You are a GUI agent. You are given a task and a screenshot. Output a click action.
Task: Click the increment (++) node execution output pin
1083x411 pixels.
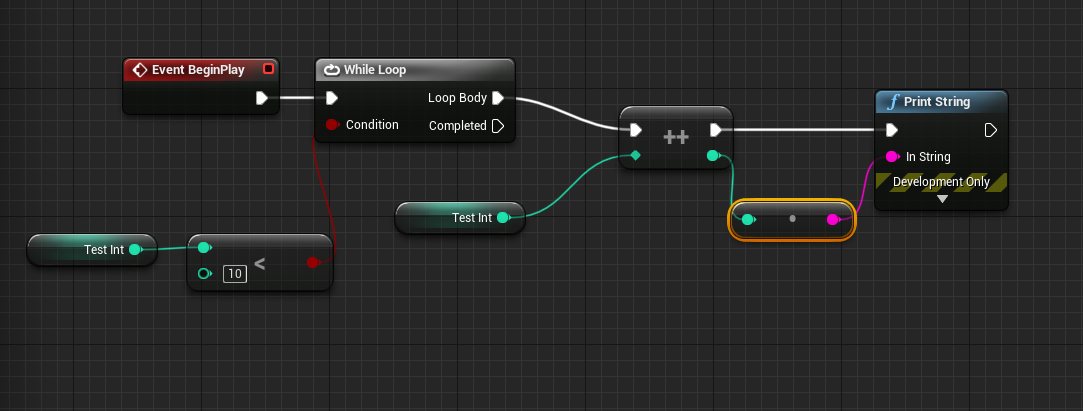(x=716, y=130)
